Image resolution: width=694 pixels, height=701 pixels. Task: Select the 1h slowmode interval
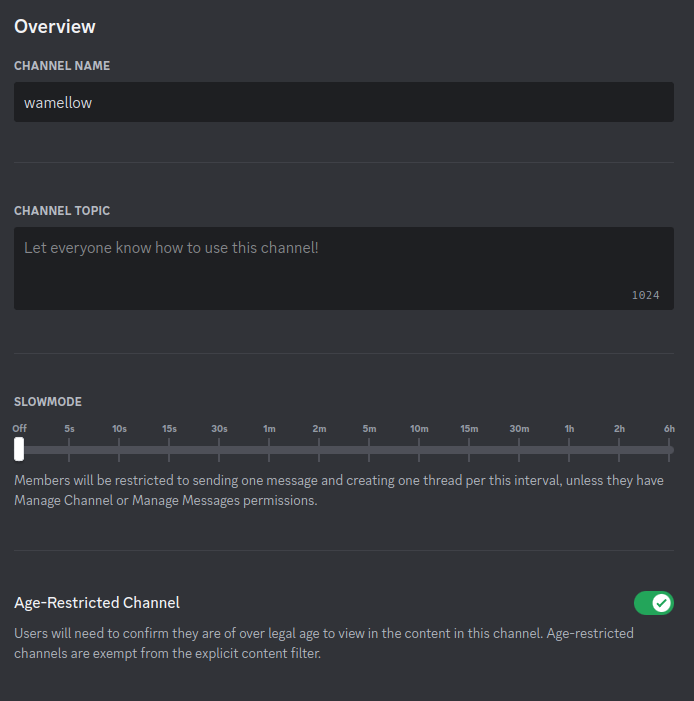pyautogui.click(x=569, y=450)
